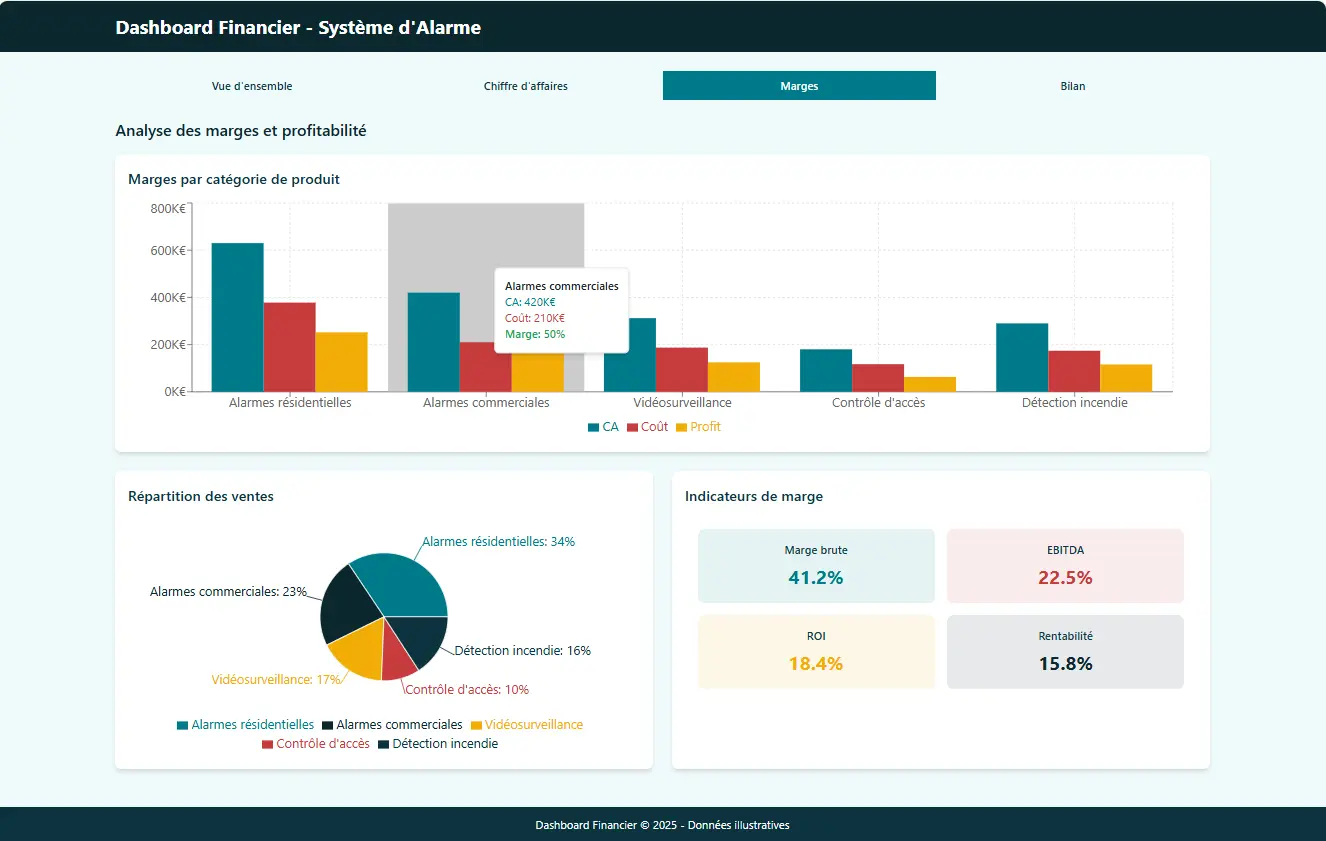The width and height of the screenshot is (1326, 841).
Task: Click the teal CA bar for Contrôle d'accès
Action: tap(826, 370)
